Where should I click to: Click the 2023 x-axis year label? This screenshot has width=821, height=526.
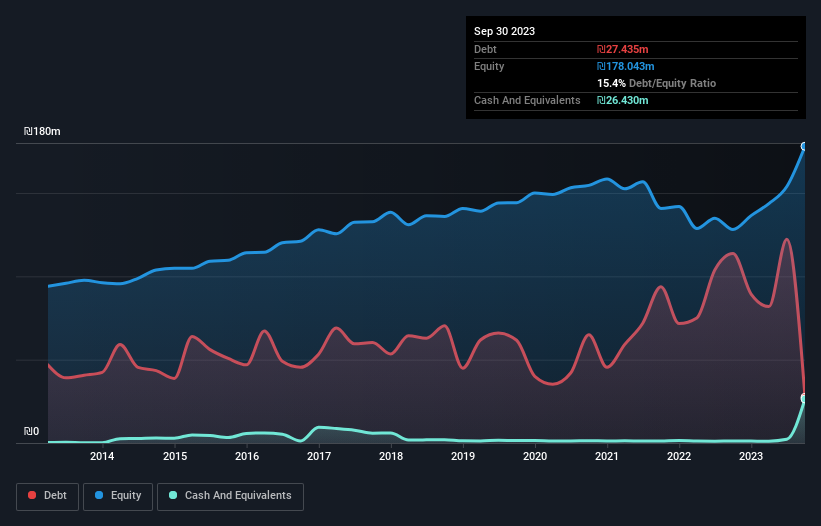pos(751,457)
